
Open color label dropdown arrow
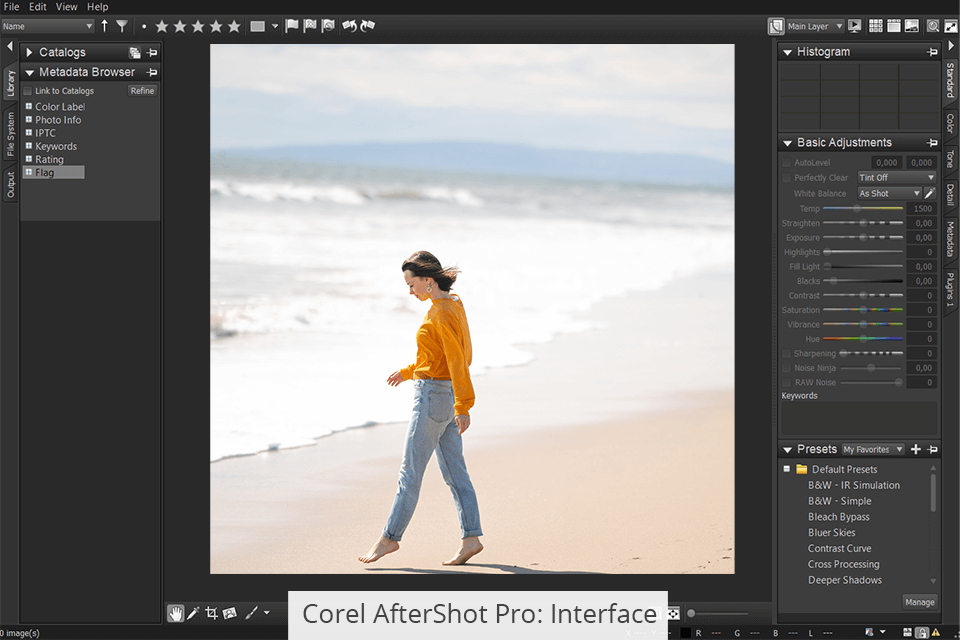coord(274,26)
